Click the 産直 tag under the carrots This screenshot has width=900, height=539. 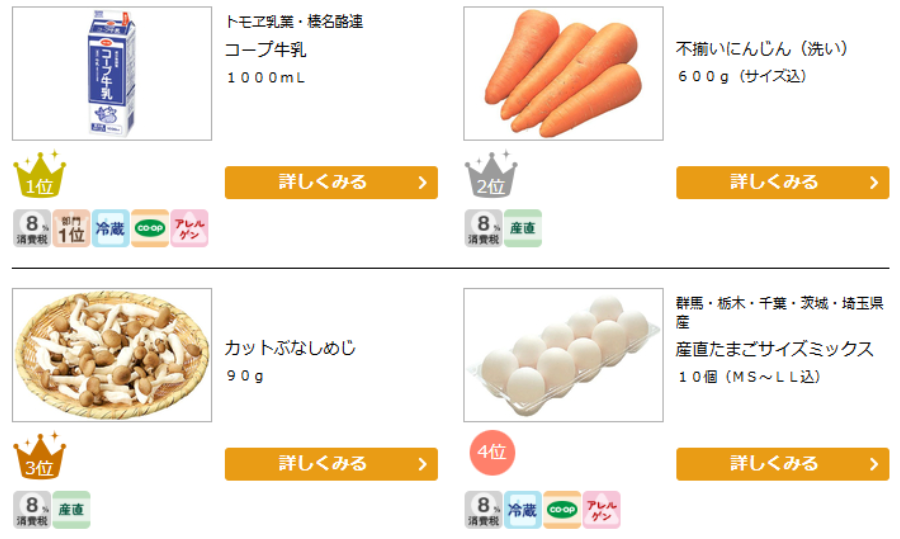point(523,228)
